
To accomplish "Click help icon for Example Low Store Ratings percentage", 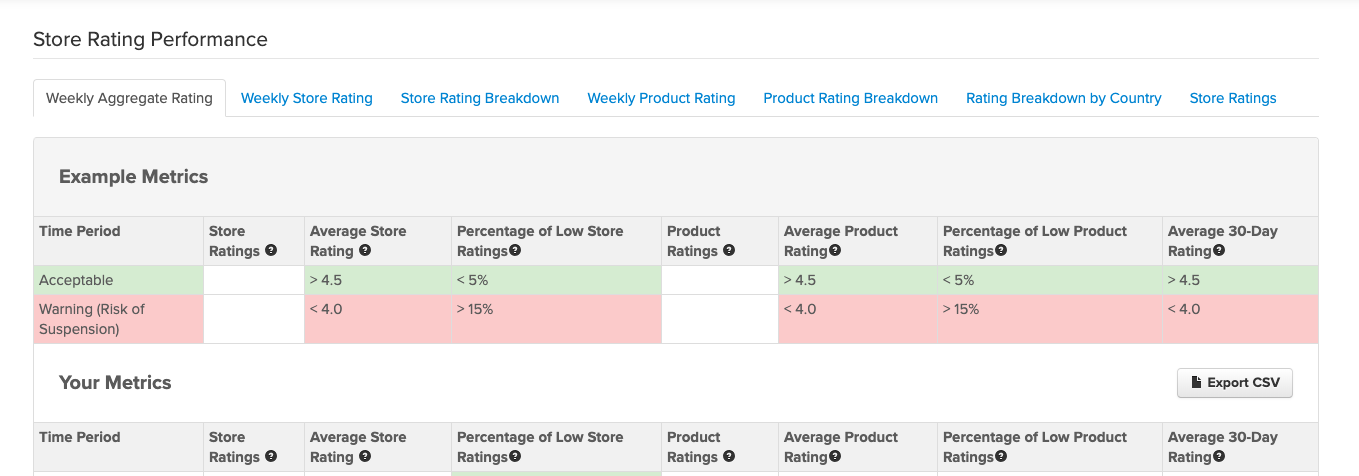I will point(515,252).
